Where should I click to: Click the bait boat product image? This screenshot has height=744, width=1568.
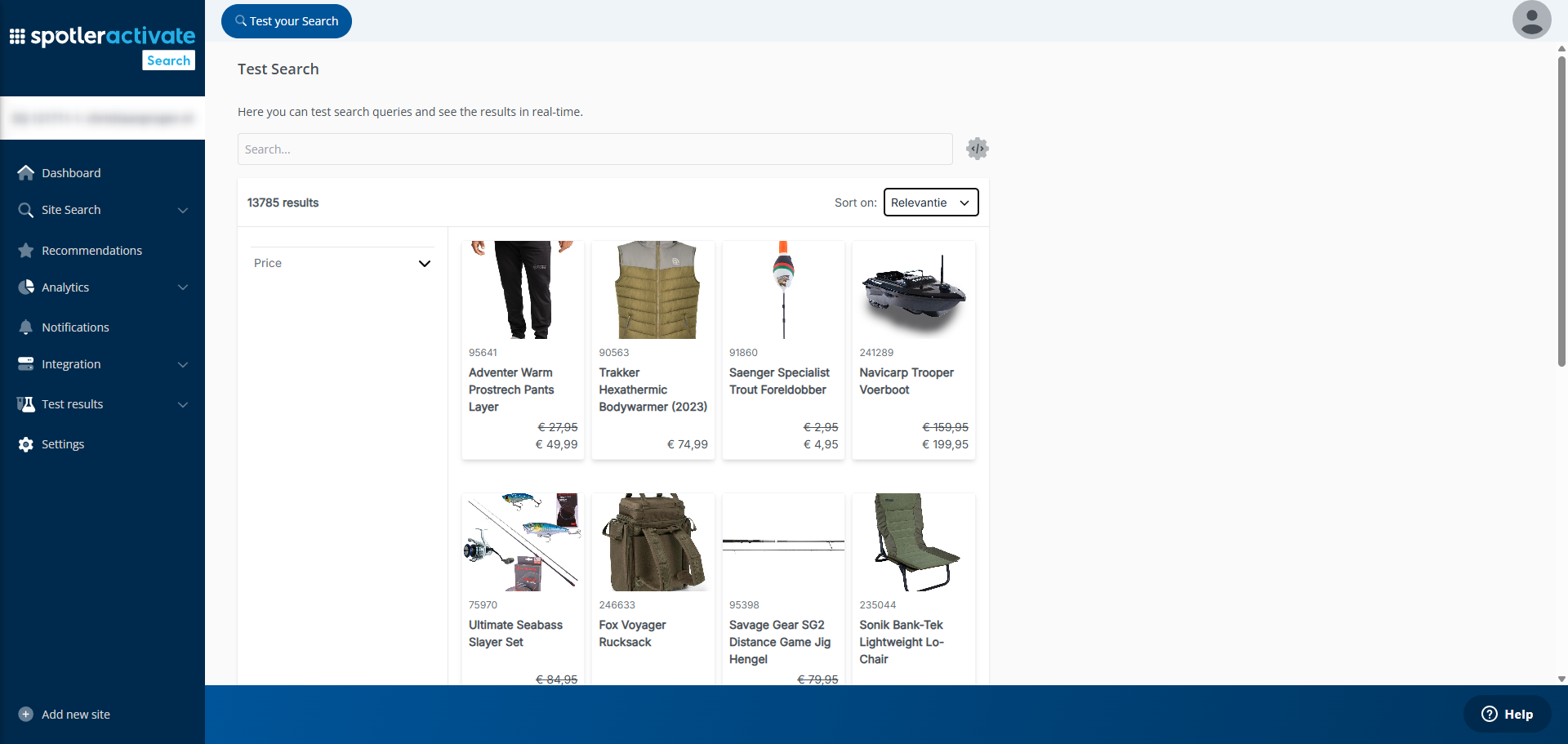point(914,290)
